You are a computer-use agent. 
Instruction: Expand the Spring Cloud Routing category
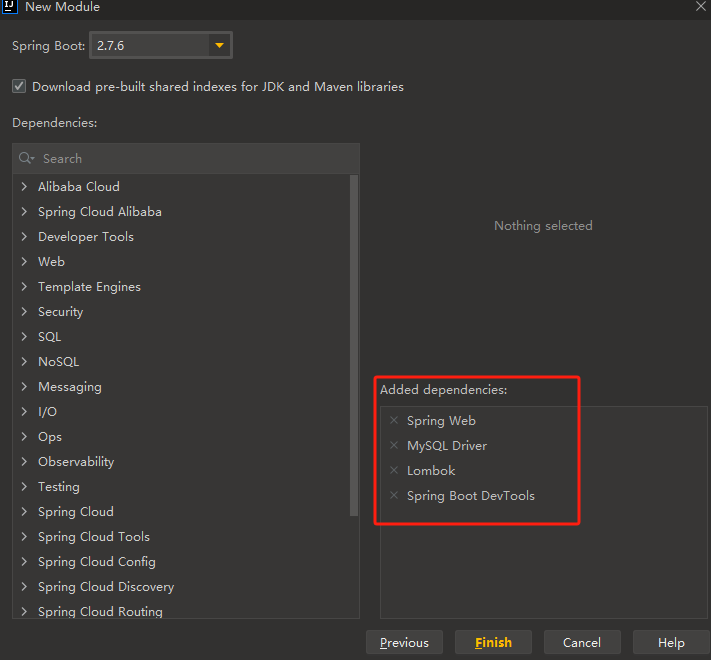click(x=24, y=611)
